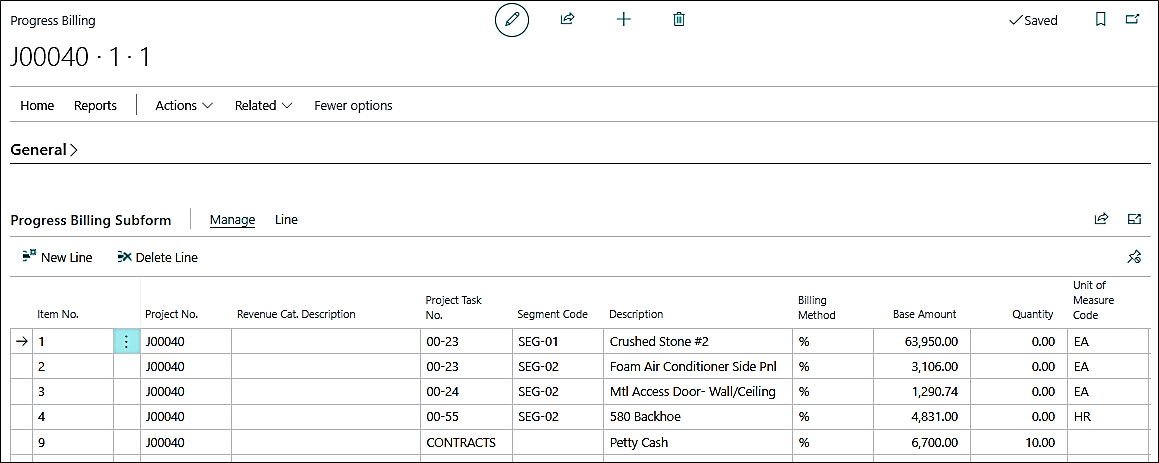1159x463 pixels.
Task: Open the Reports menu
Action: tap(95, 105)
